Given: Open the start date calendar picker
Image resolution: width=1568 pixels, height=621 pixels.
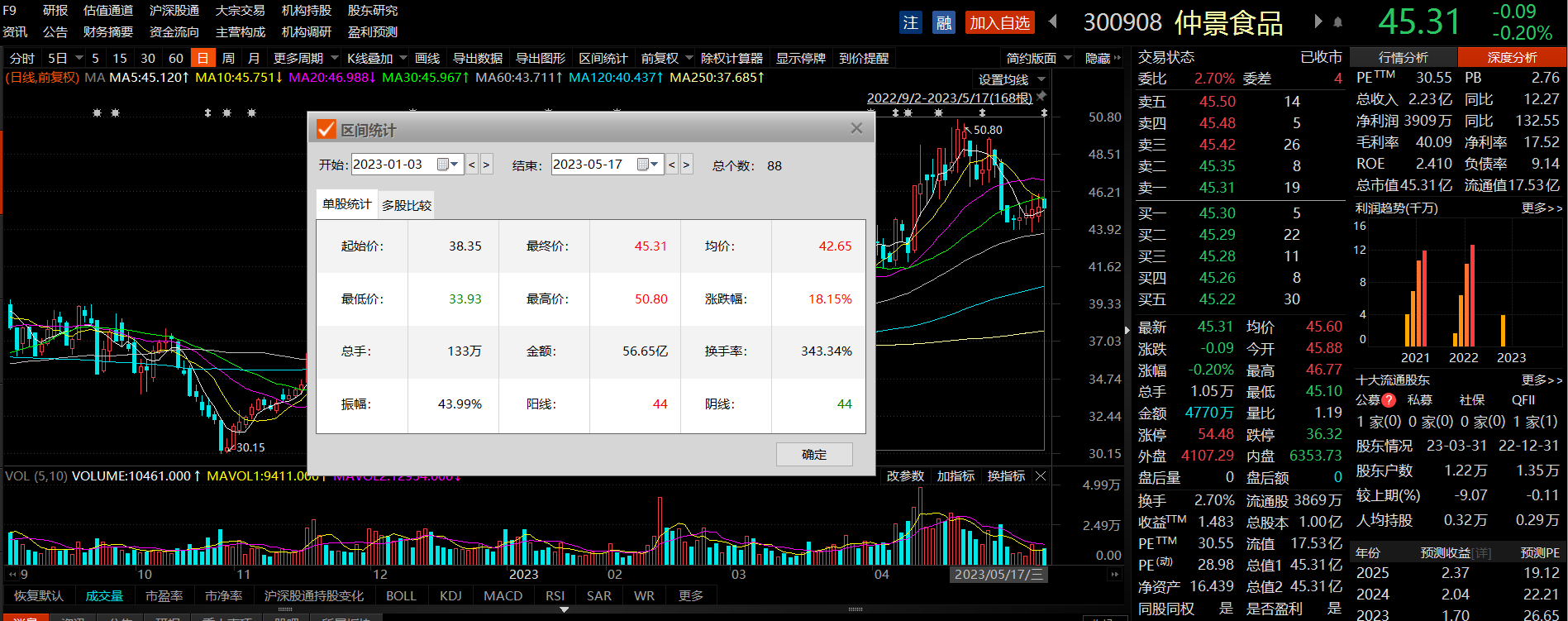Looking at the screenshot, I should click(x=447, y=165).
